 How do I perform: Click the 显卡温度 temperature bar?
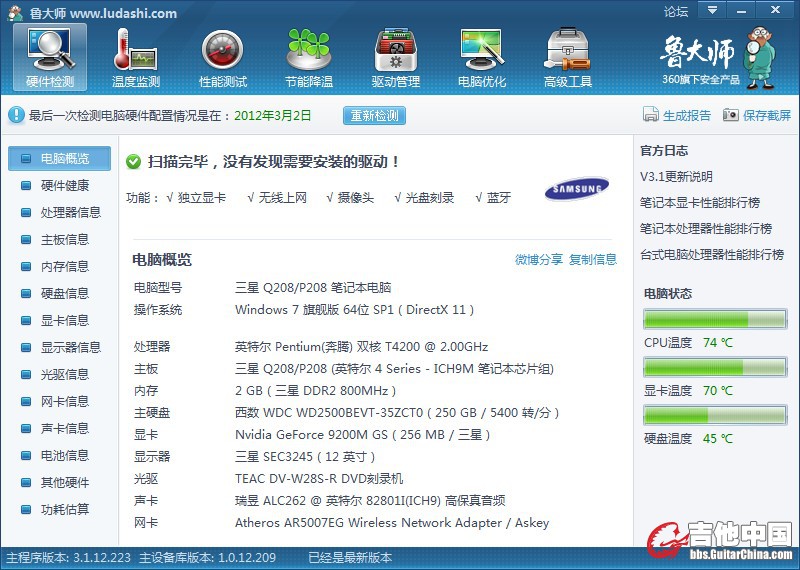pyautogui.click(x=715, y=367)
